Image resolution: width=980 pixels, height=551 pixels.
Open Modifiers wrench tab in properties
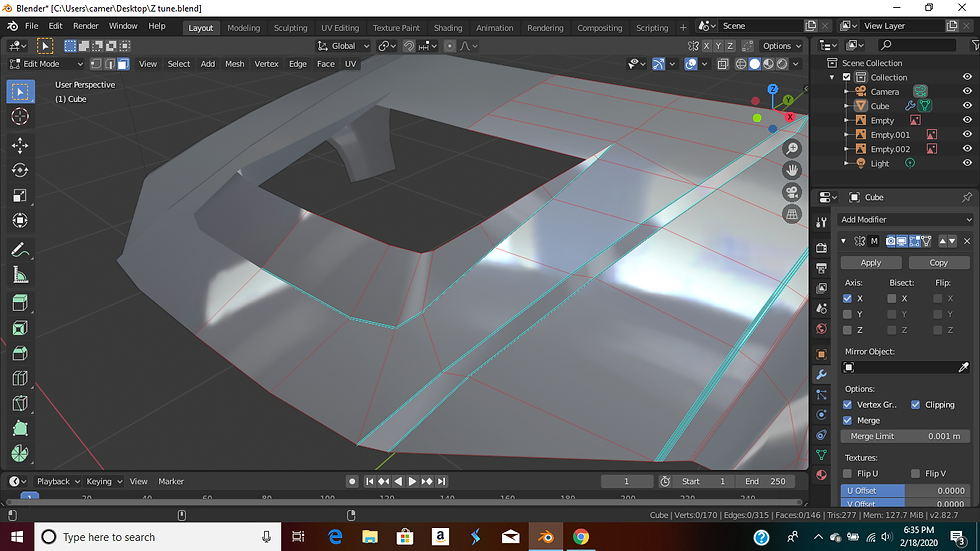point(822,374)
